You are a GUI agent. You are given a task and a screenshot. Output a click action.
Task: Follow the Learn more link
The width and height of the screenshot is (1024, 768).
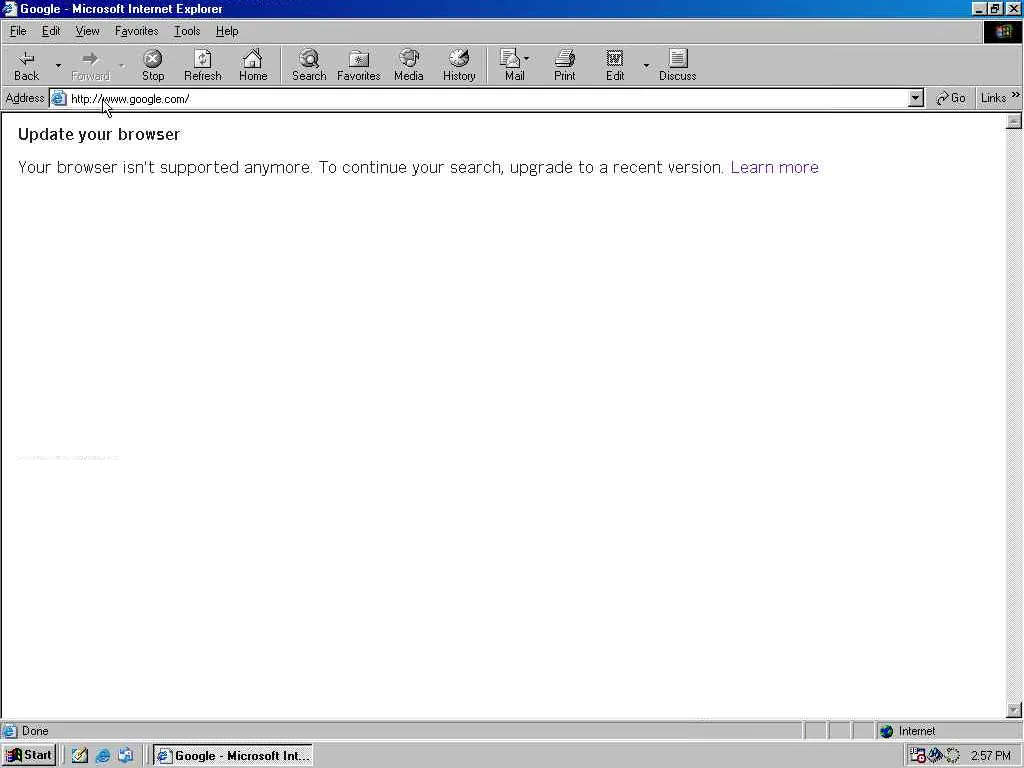(x=775, y=167)
